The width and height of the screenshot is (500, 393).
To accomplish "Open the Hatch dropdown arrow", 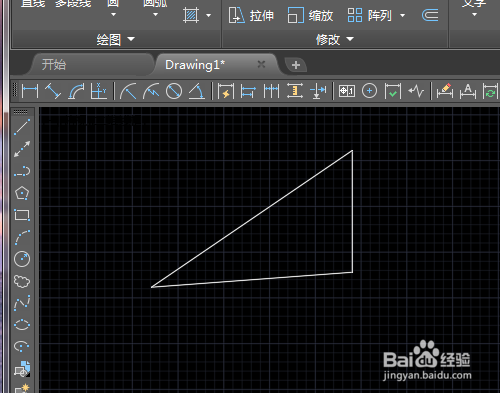I will pyautogui.click(x=208, y=15).
